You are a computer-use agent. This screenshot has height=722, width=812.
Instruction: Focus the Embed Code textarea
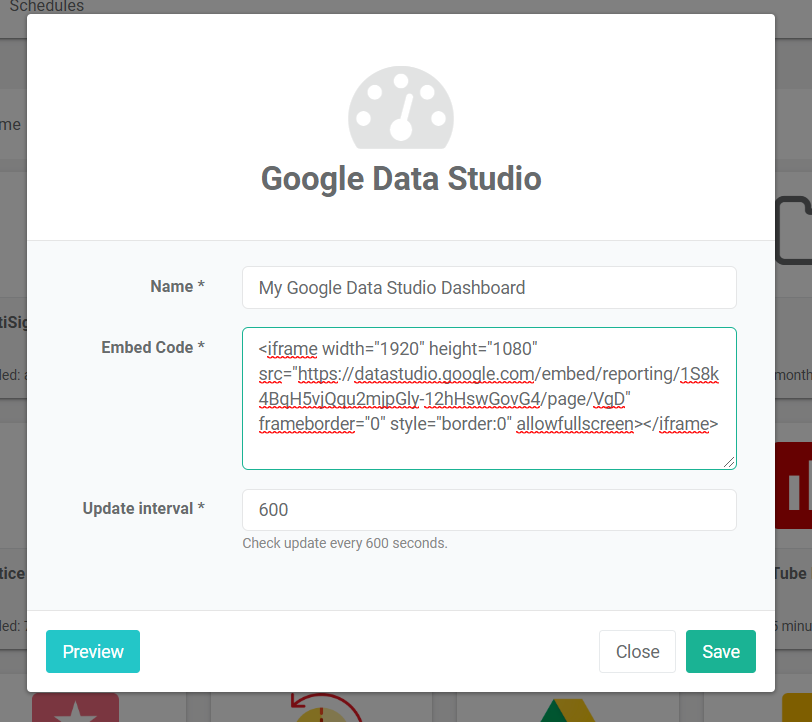click(489, 398)
